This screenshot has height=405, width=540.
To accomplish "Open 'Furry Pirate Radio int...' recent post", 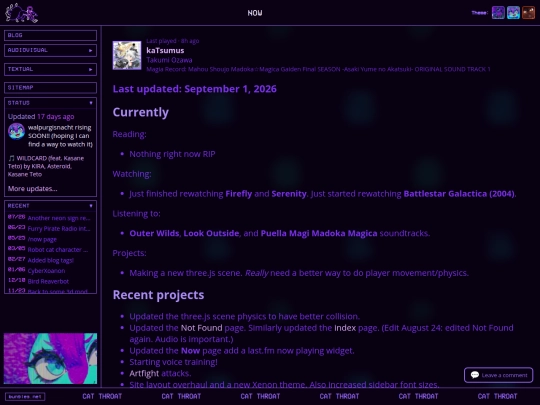I will click(x=59, y=228).
